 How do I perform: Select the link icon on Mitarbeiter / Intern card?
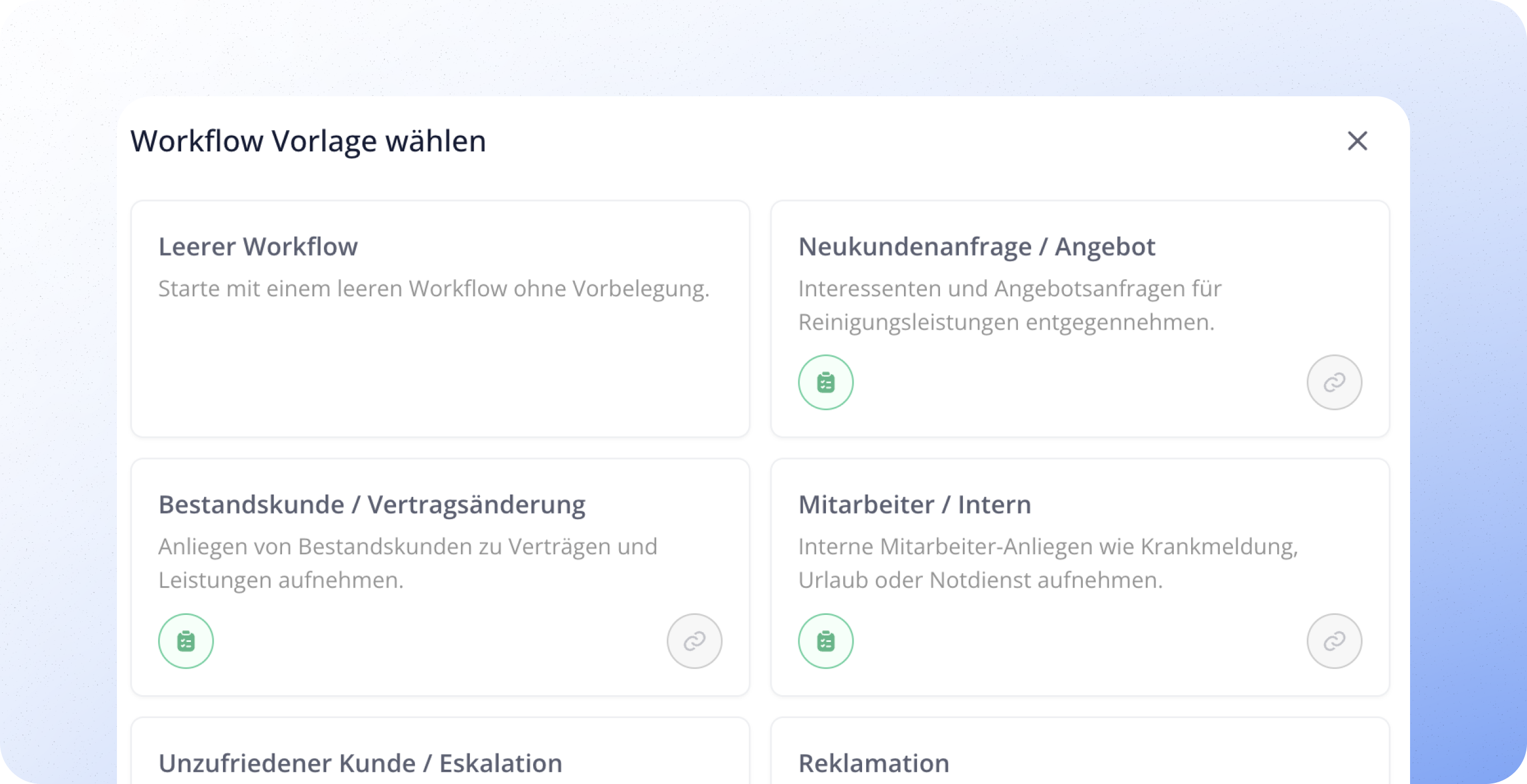[1334, 641]
